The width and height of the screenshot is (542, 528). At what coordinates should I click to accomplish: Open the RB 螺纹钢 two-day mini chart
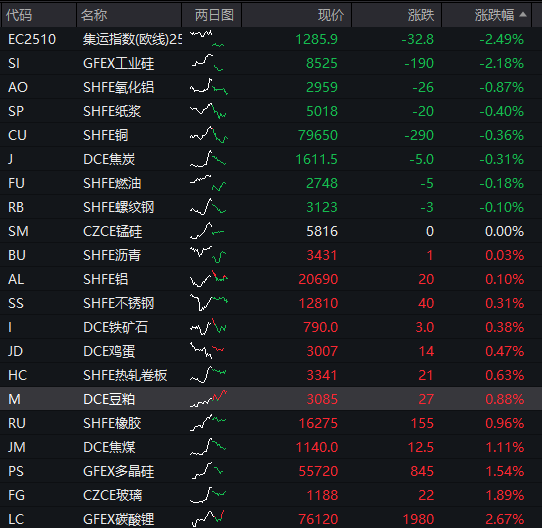[x=208, y=207]
